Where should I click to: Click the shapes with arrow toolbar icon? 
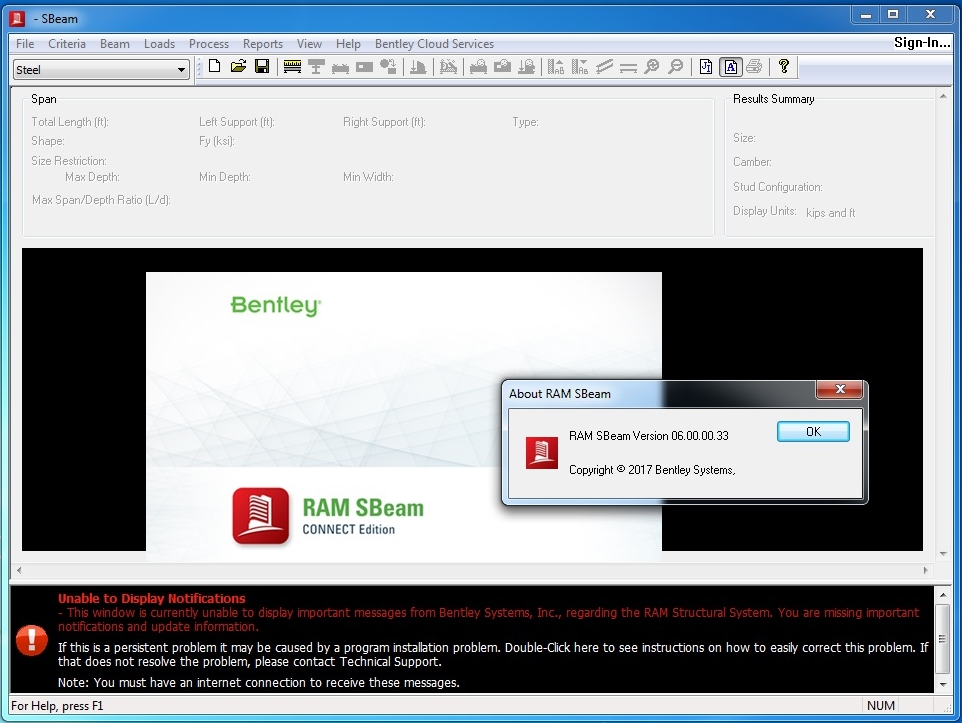pos(388,66)
